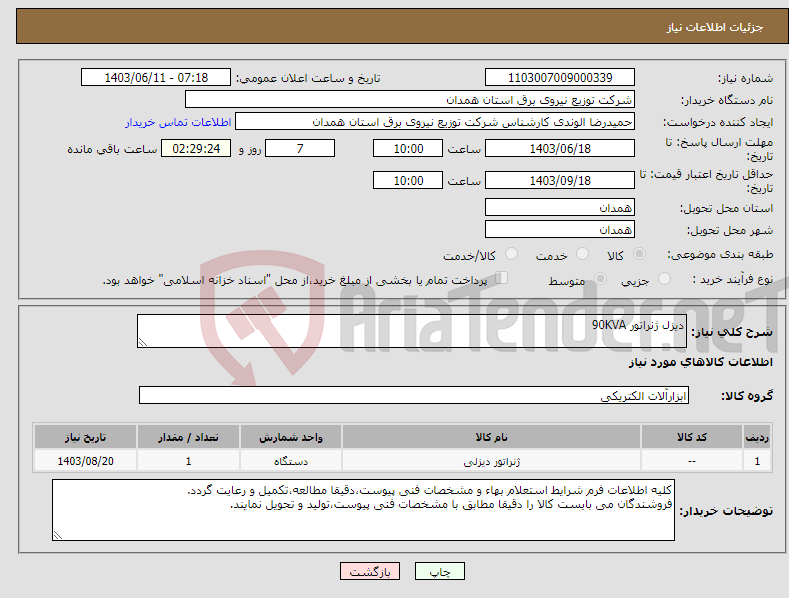Select the کالا radio button
The height and width of the screenshot is (598, 789).
639,254
